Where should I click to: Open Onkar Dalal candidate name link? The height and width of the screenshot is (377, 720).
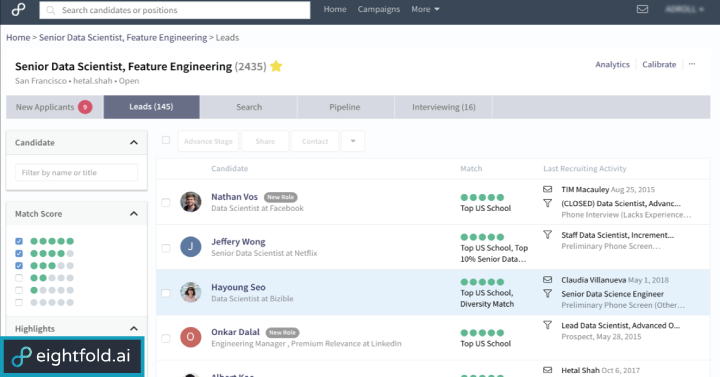coord(235,332)
